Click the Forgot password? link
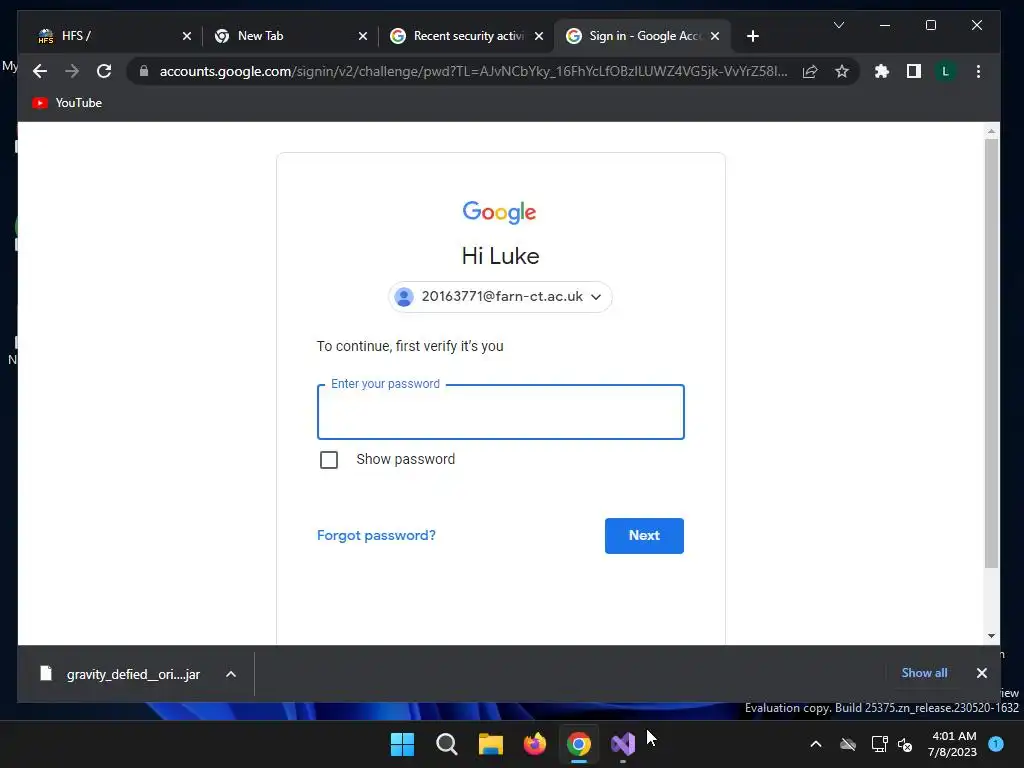1024x768 pixels. [x=376, y=536]
